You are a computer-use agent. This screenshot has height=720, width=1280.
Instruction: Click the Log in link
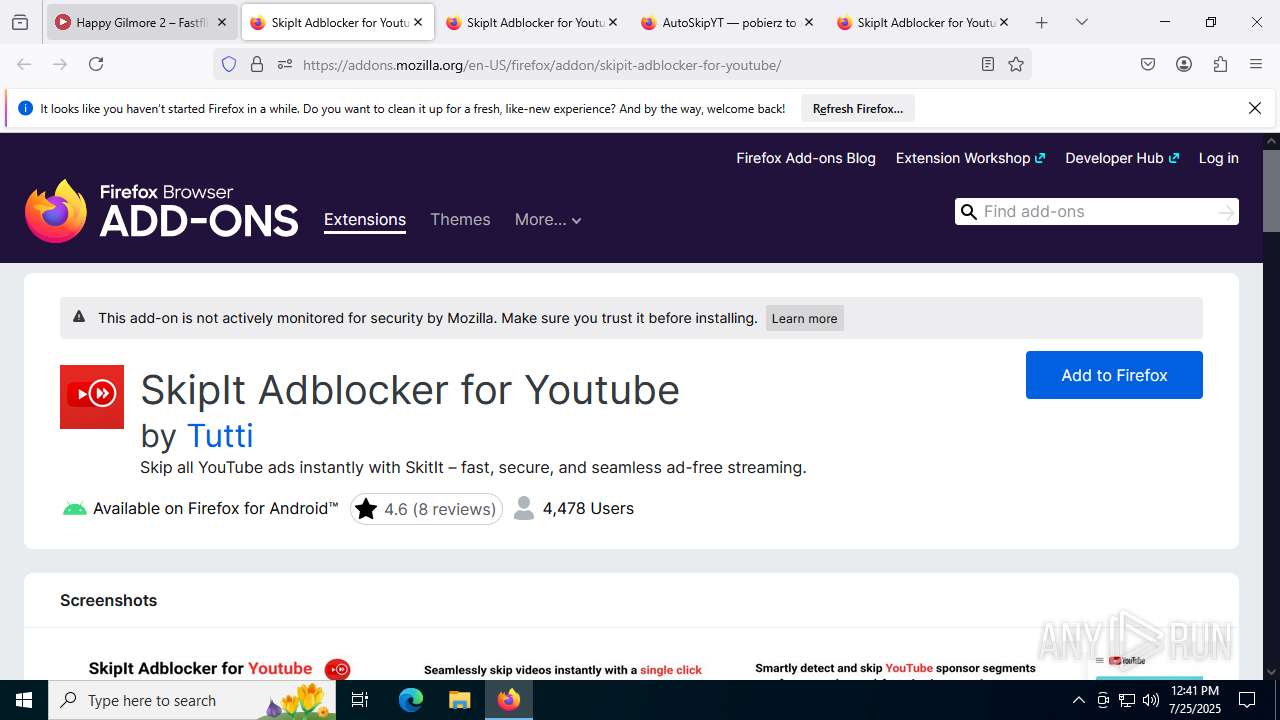click(1219, 158)
